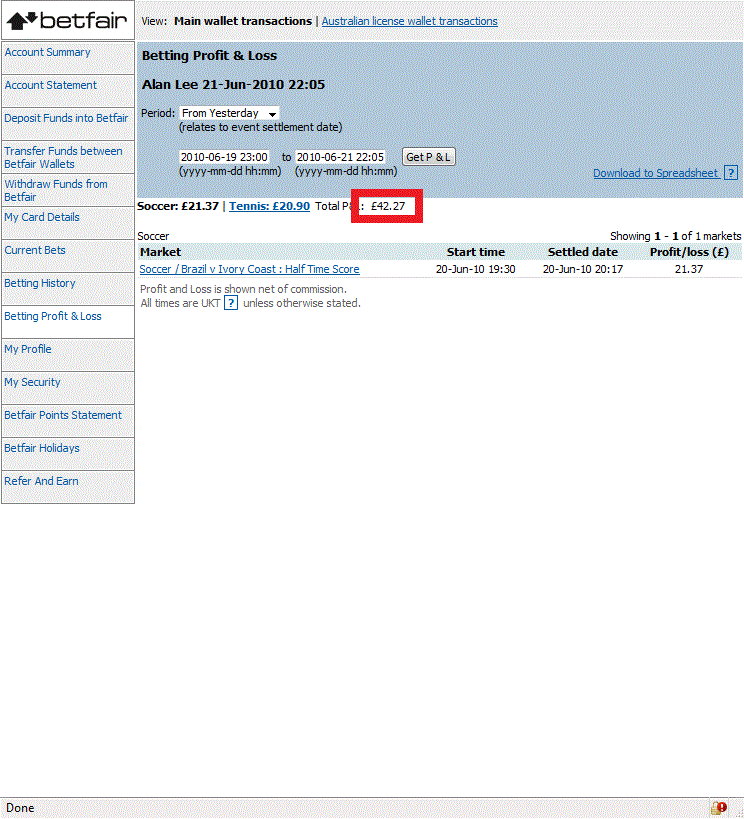This screenshot has width=744, height=819.
Task: Click the Profit/loss (£) column header
Action: coord(689,252)
